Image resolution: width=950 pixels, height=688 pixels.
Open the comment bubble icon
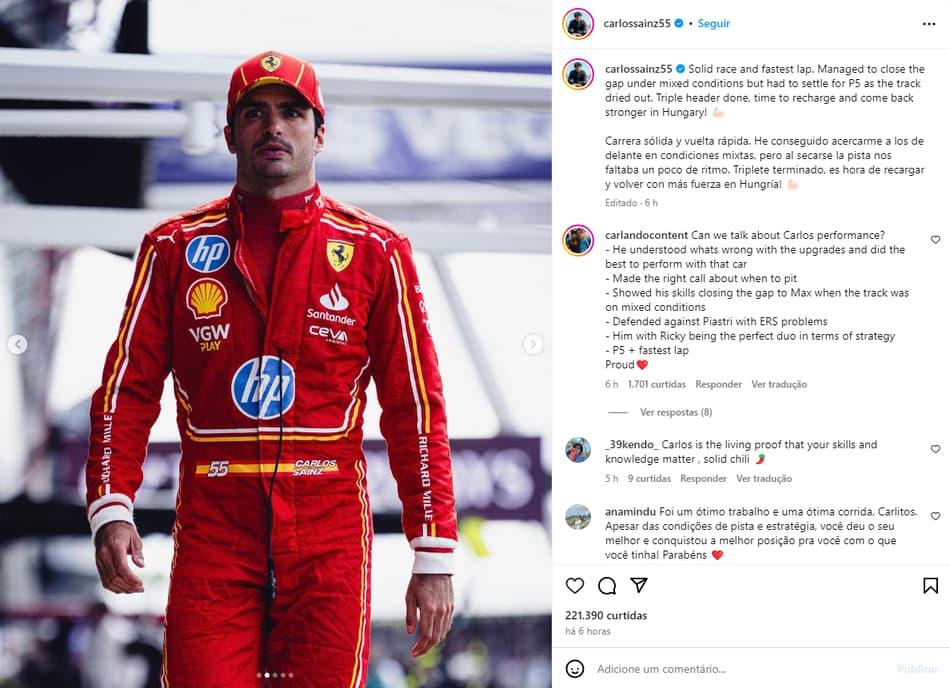[x=606, y=586]
